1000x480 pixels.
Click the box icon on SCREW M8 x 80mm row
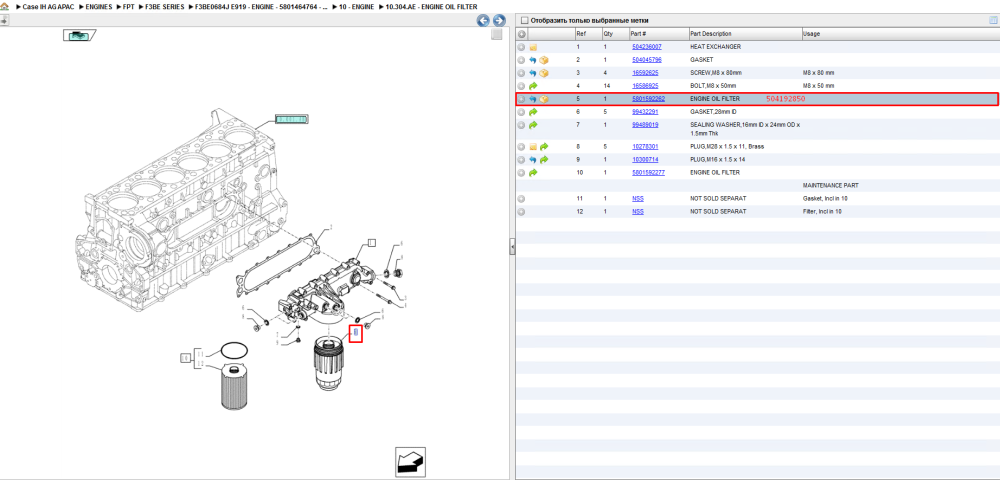[544, 73]
